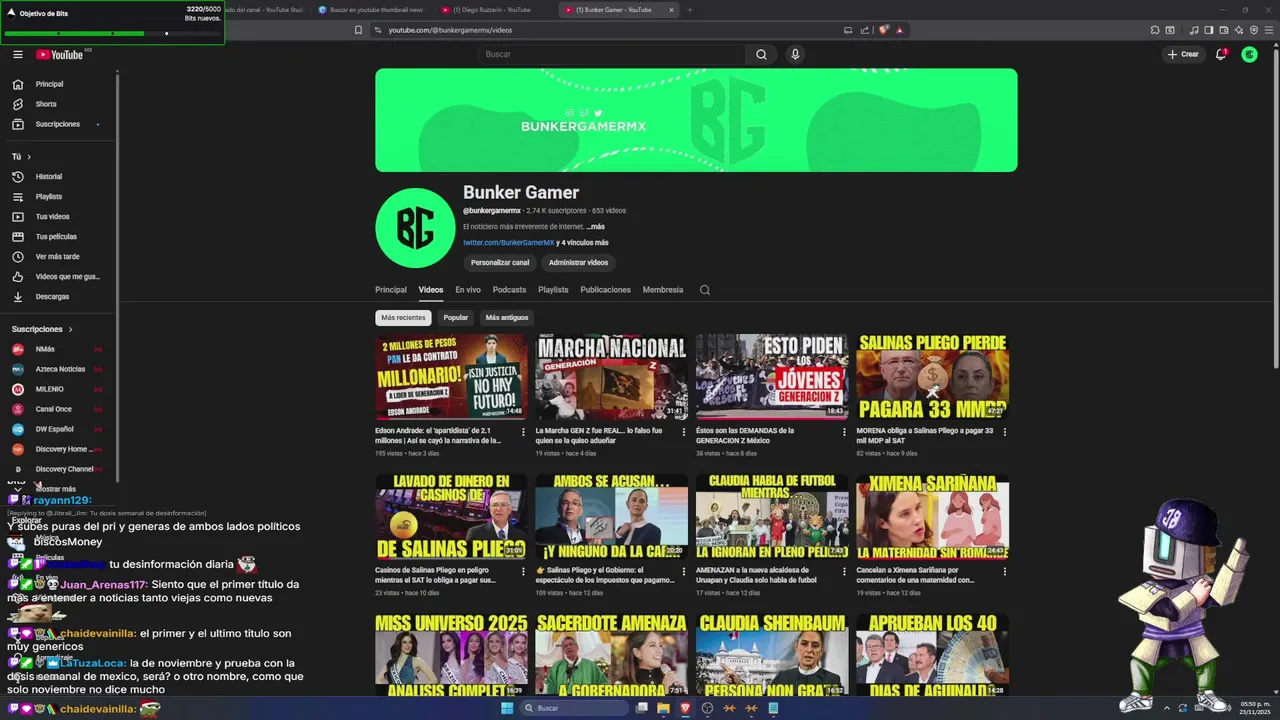Select the Más recientes filter chip
Image resolution: width=1280 pixels, height=720 pixels.
pyautogui.click(x=403, y=318)
